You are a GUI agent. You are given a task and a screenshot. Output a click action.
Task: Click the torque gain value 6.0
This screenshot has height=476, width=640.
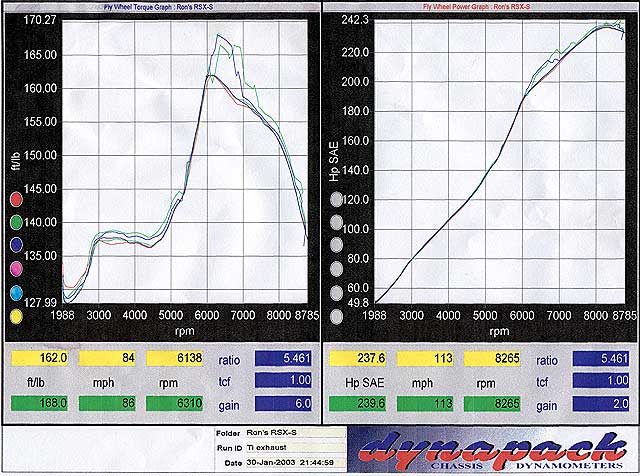point(288,403)
